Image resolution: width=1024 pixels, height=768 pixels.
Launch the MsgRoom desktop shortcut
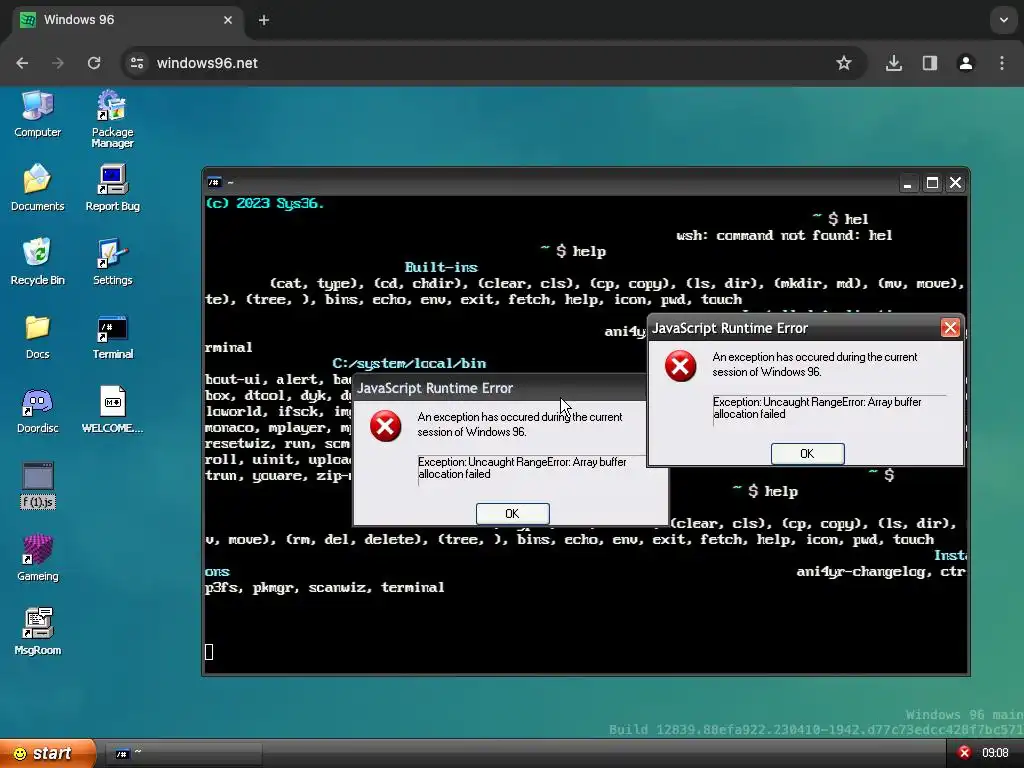tap(37, 632)
